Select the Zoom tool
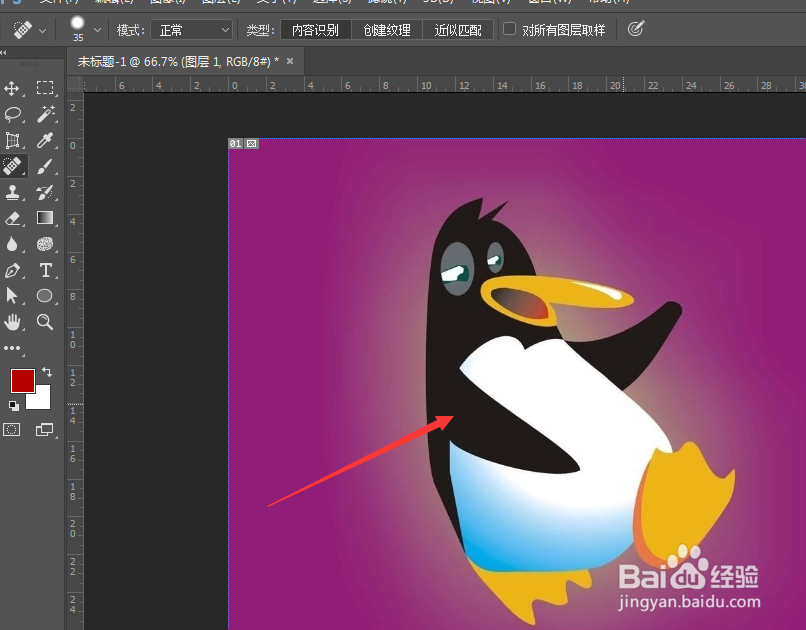 (x=45, y=322)
